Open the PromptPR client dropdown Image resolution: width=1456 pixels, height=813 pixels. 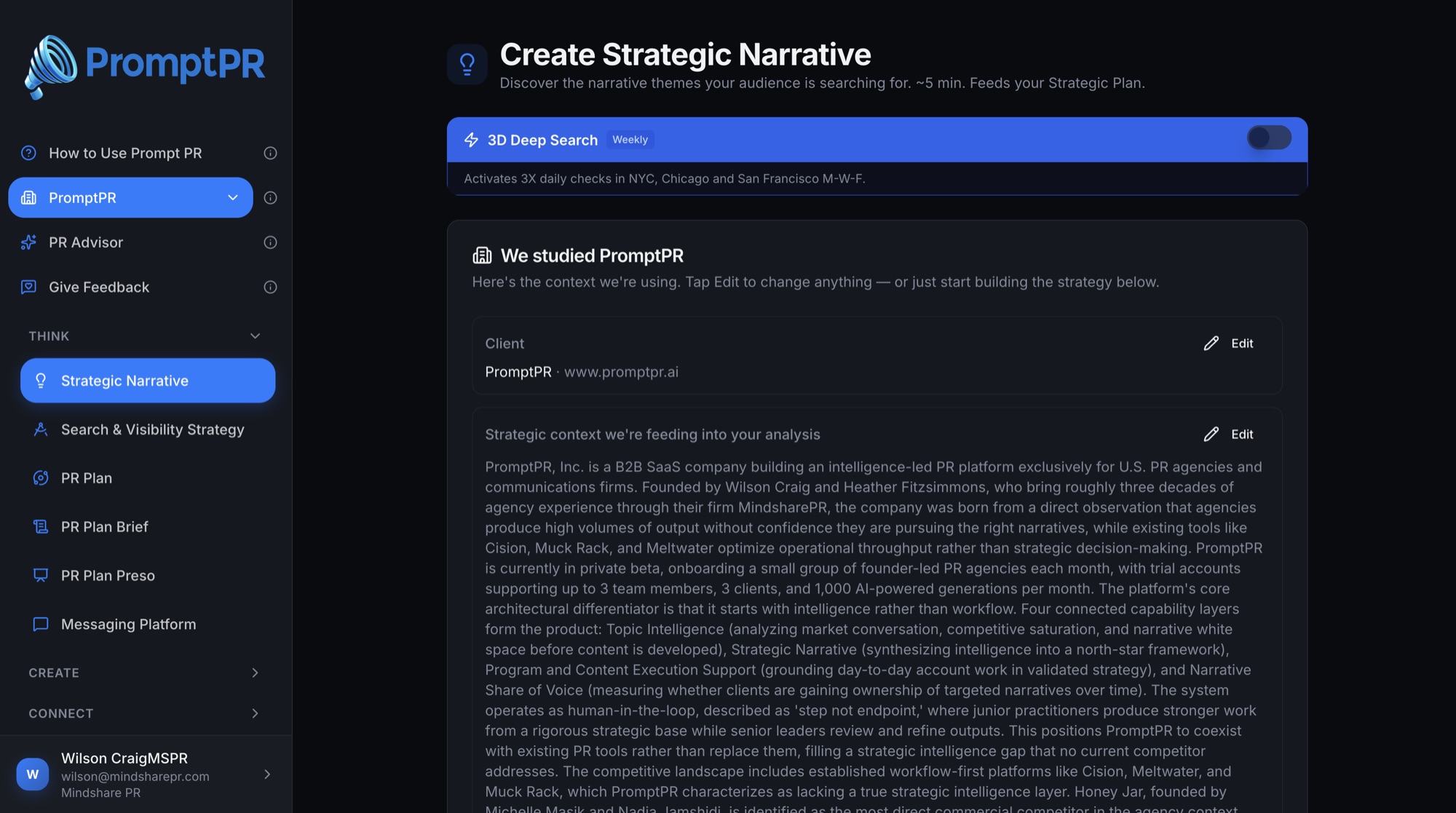(130, 197)
